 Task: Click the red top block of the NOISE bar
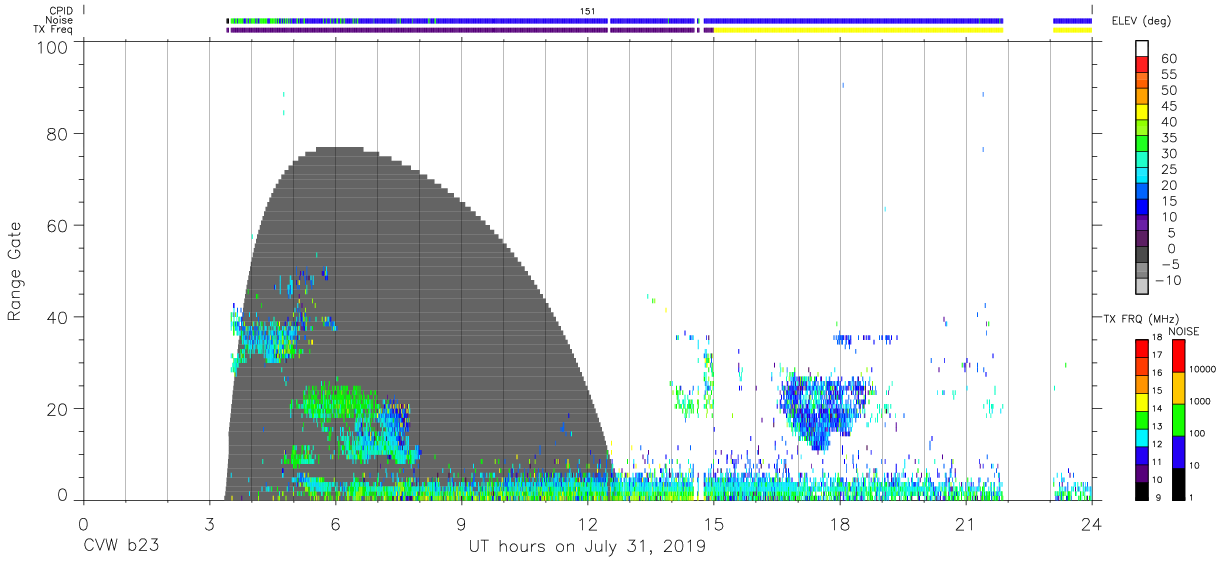[1179, 356]
